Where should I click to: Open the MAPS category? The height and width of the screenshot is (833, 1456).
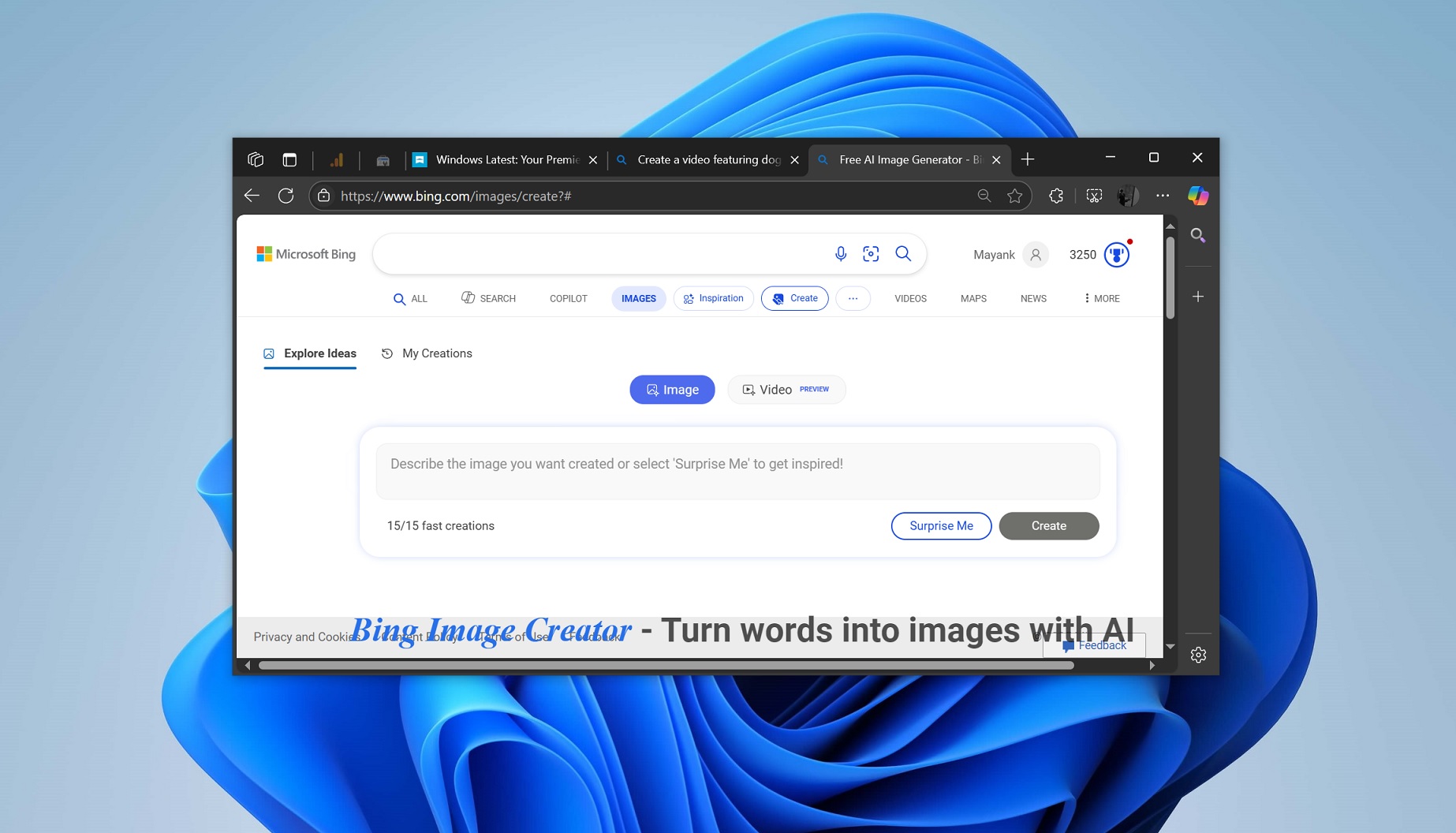(973, 298)
